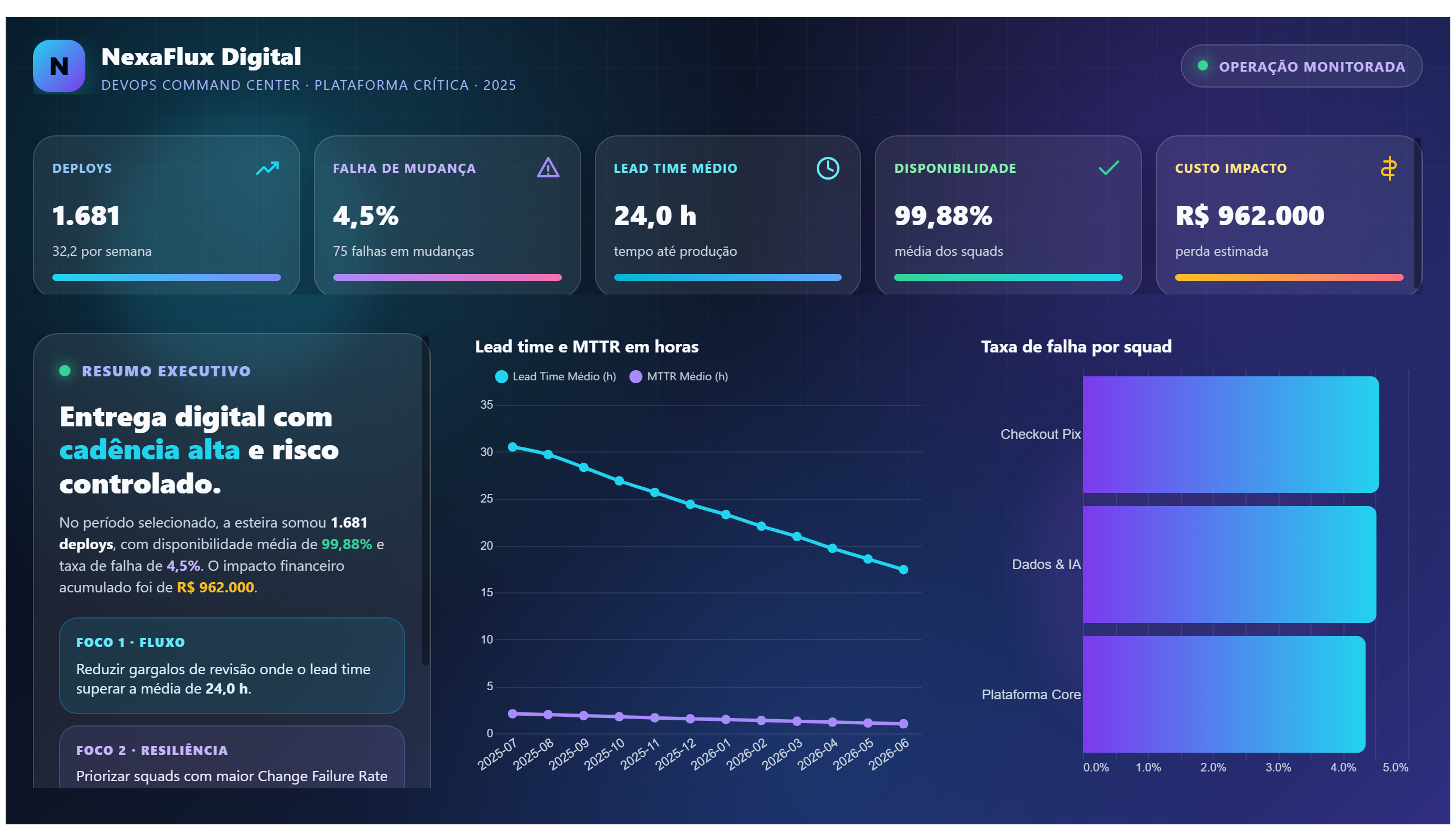Viewport: 1456px width, 830px height.
Task: Click the NexaFlux N logo icon
Action: [59, 66]
